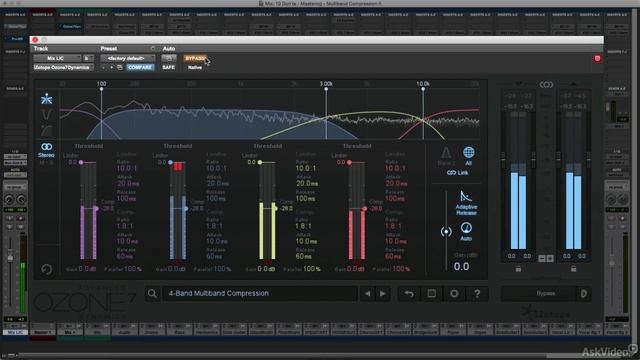
Task: Open the window view square button
Action: [431, 293]
